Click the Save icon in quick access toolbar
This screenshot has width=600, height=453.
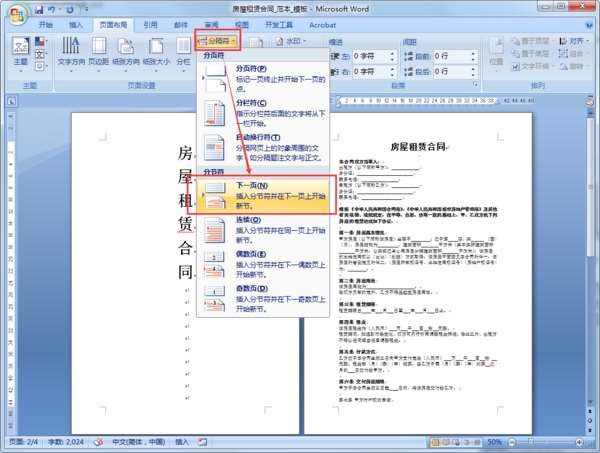click(39, 10)
